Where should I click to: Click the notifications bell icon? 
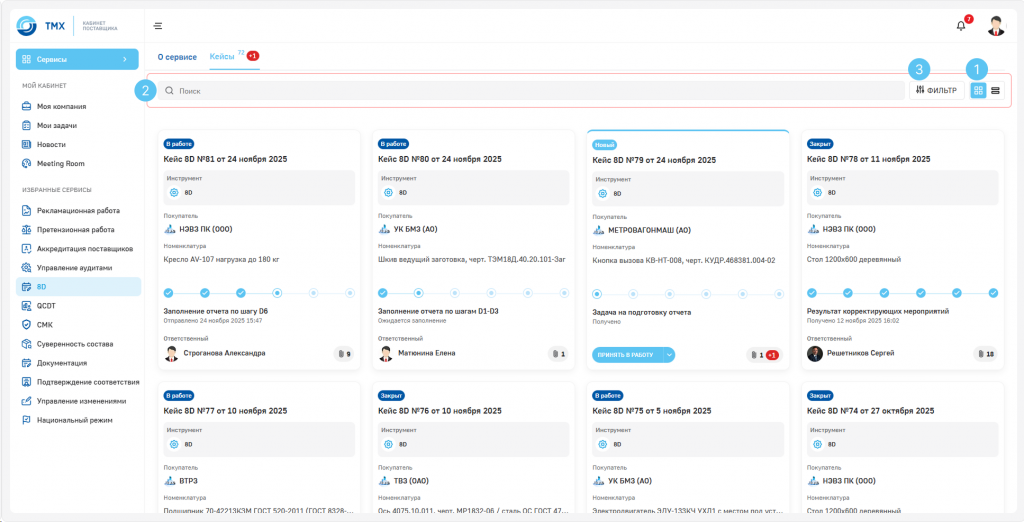click(x=961, y=26)
